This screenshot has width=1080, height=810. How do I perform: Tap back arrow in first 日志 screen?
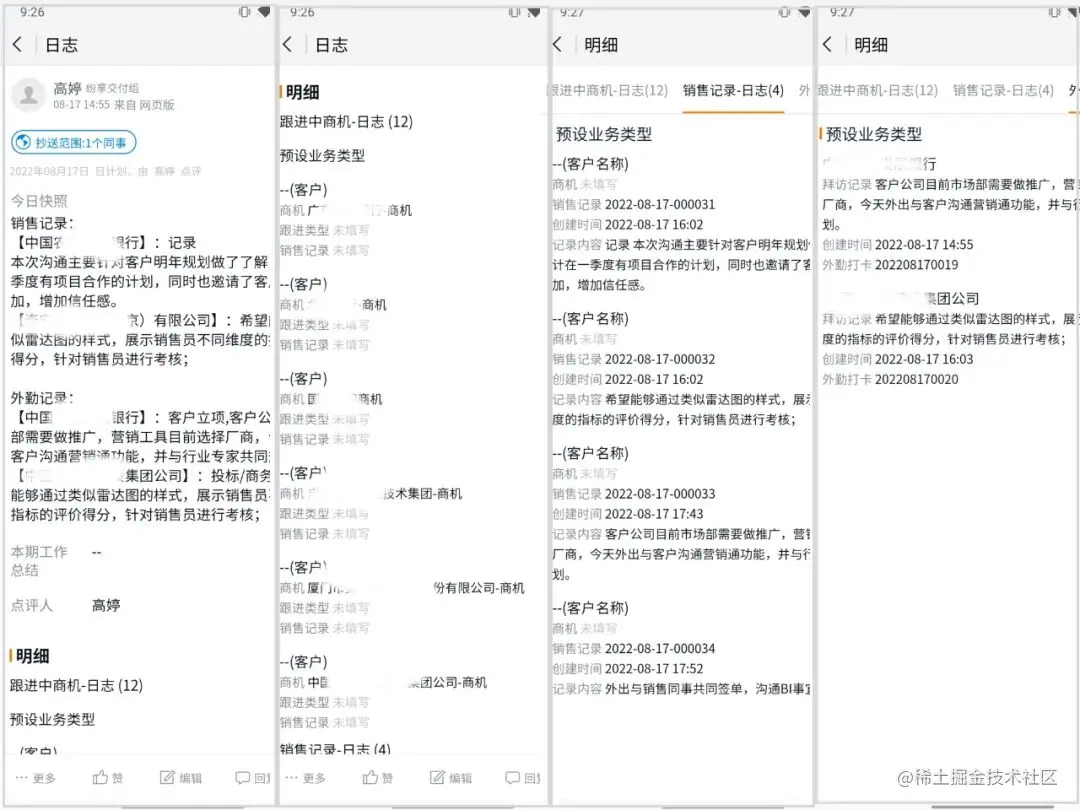pos(17,45)
